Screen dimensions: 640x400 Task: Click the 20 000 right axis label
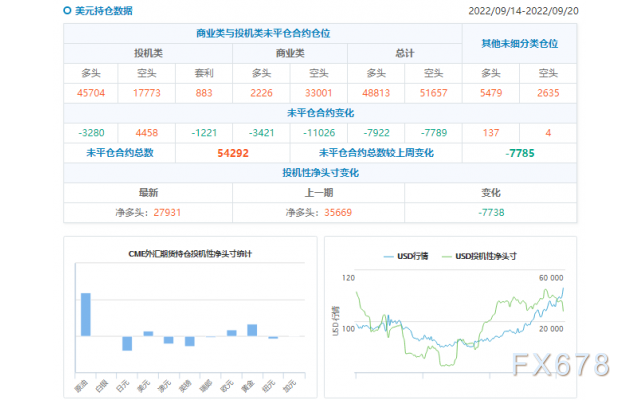point(551,329)
